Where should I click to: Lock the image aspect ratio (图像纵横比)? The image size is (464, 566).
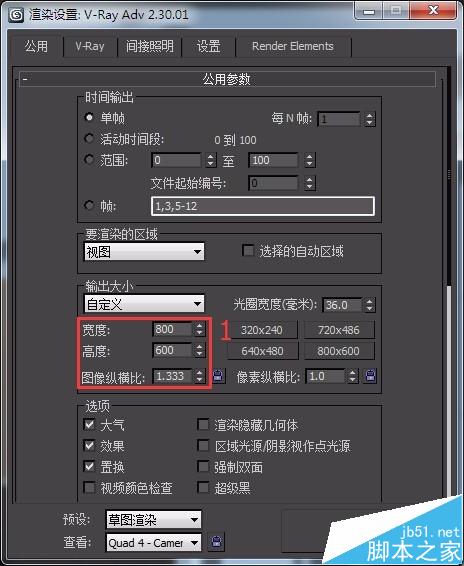(218, 376)
